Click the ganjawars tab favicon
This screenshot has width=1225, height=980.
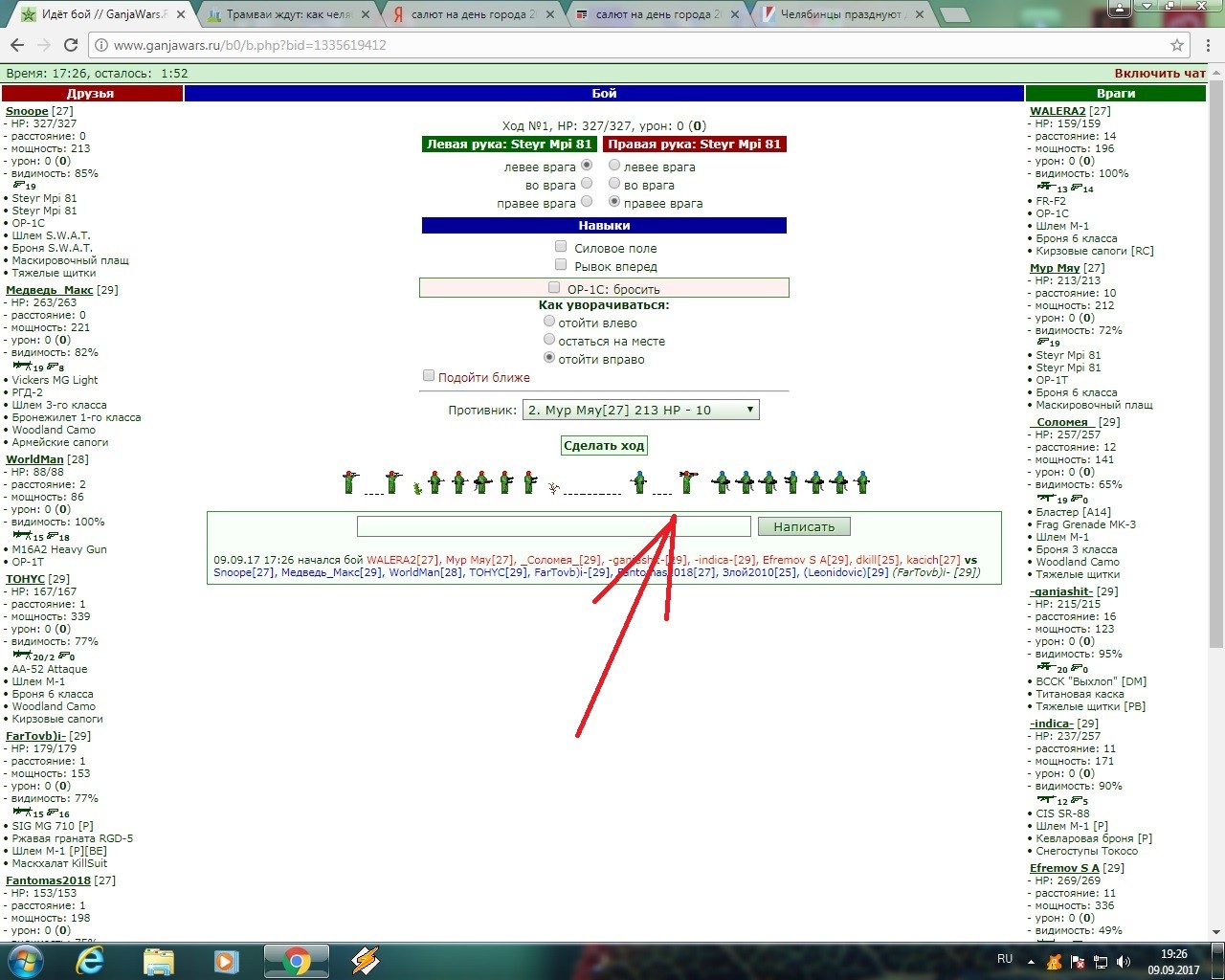click(x=29, y=14)
